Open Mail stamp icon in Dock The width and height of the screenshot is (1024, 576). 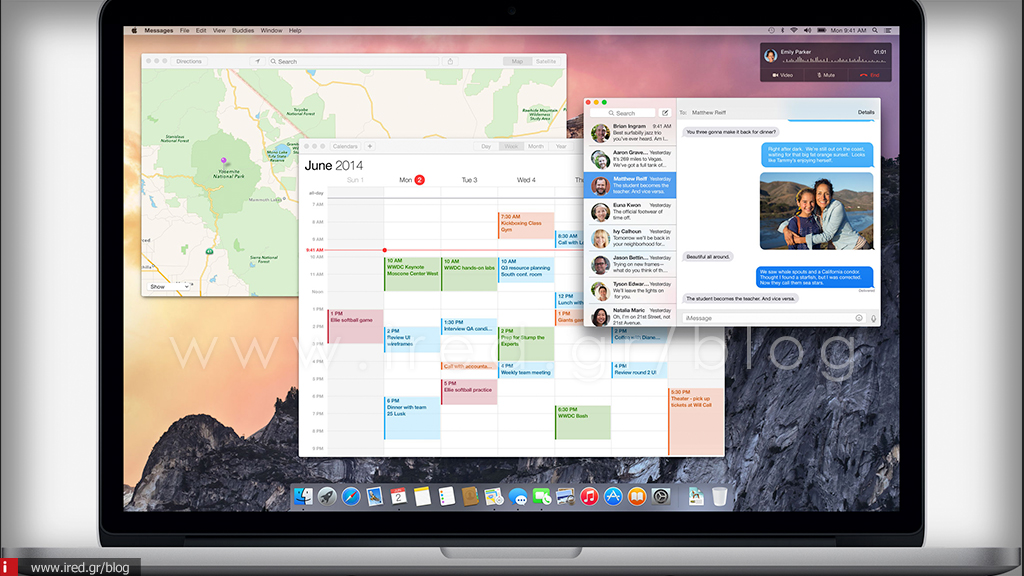click(375, 497)
